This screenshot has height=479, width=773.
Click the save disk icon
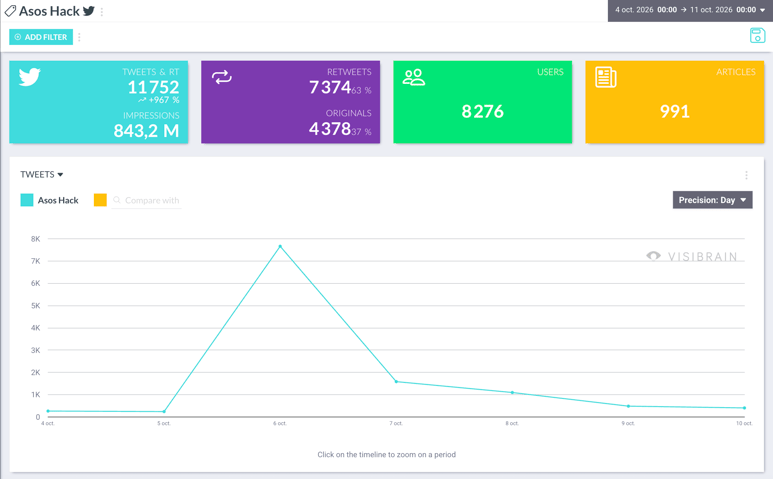point(757,35)
